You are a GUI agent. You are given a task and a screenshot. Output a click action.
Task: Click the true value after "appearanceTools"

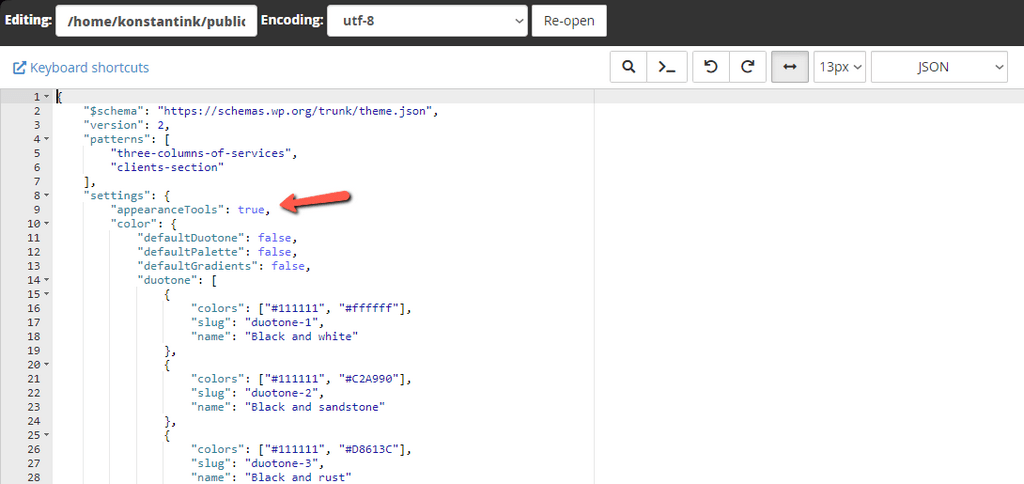[x=250, y=210]
